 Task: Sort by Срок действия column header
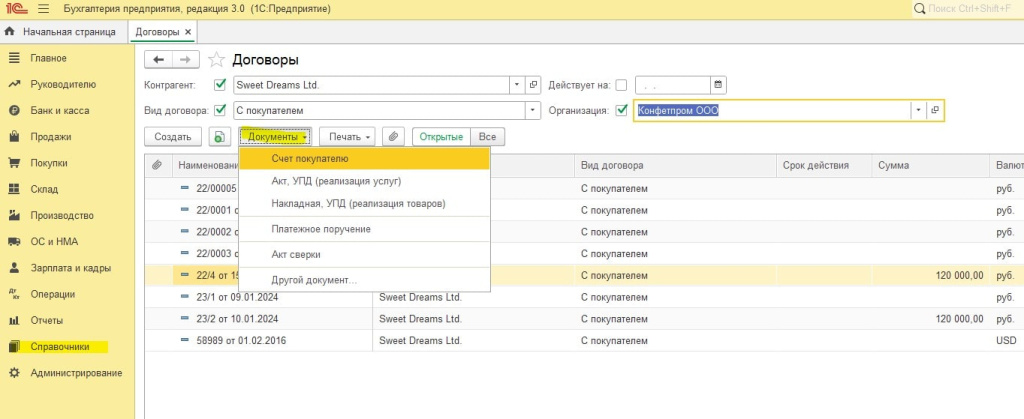pyautogui.click(x=824, y=166)
